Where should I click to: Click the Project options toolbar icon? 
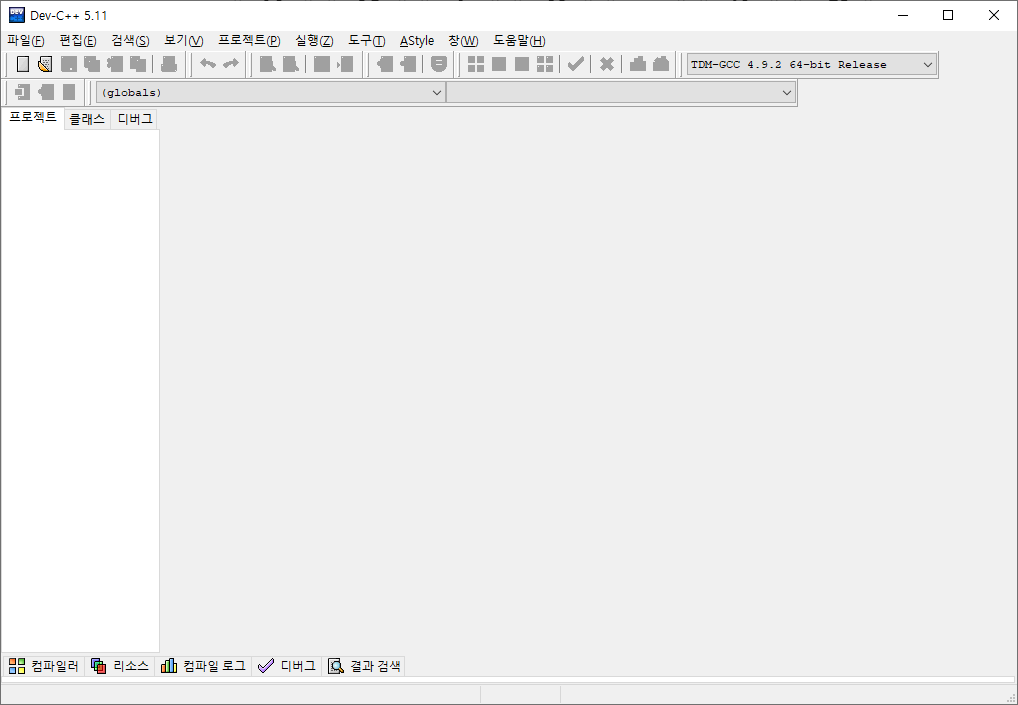[439, 64]
